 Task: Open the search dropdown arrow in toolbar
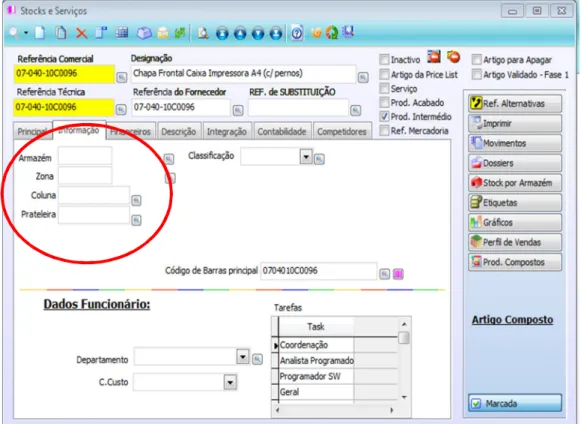click(26, 33)
